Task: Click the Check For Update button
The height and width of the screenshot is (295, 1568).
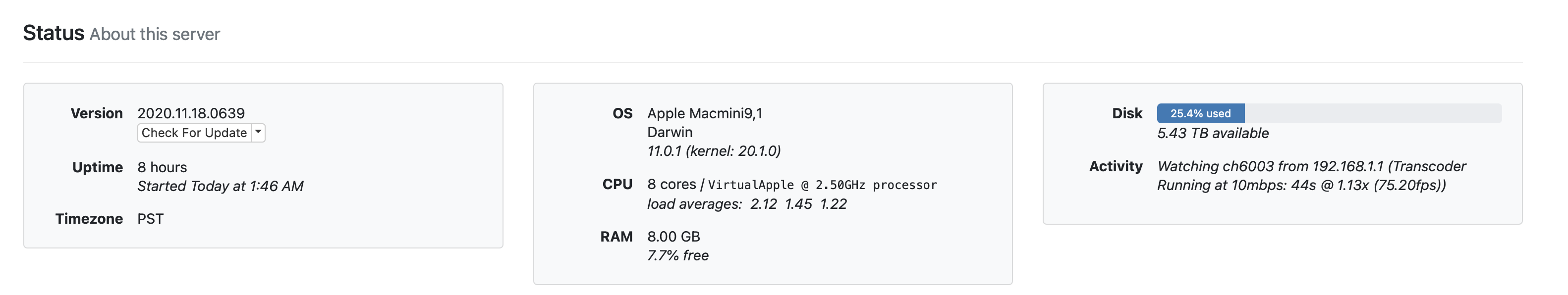Action: [194, 133]
